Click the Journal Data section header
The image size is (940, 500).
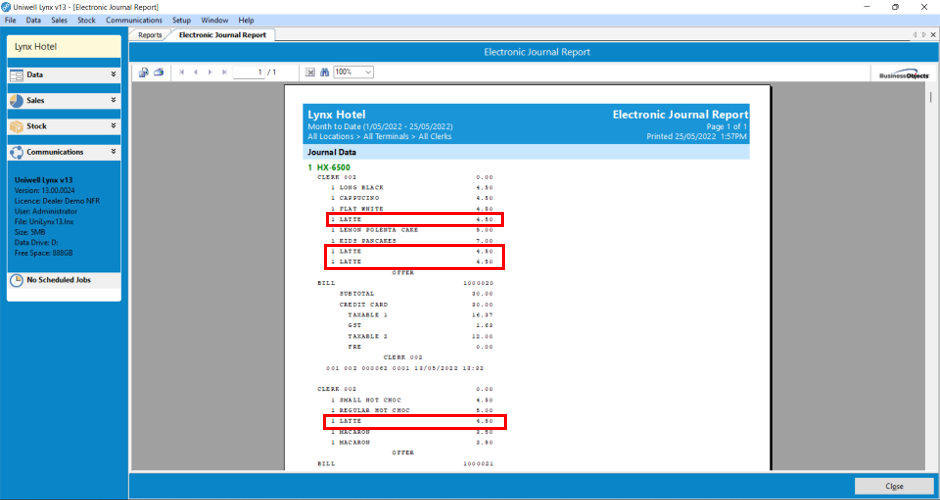(526, 152)
